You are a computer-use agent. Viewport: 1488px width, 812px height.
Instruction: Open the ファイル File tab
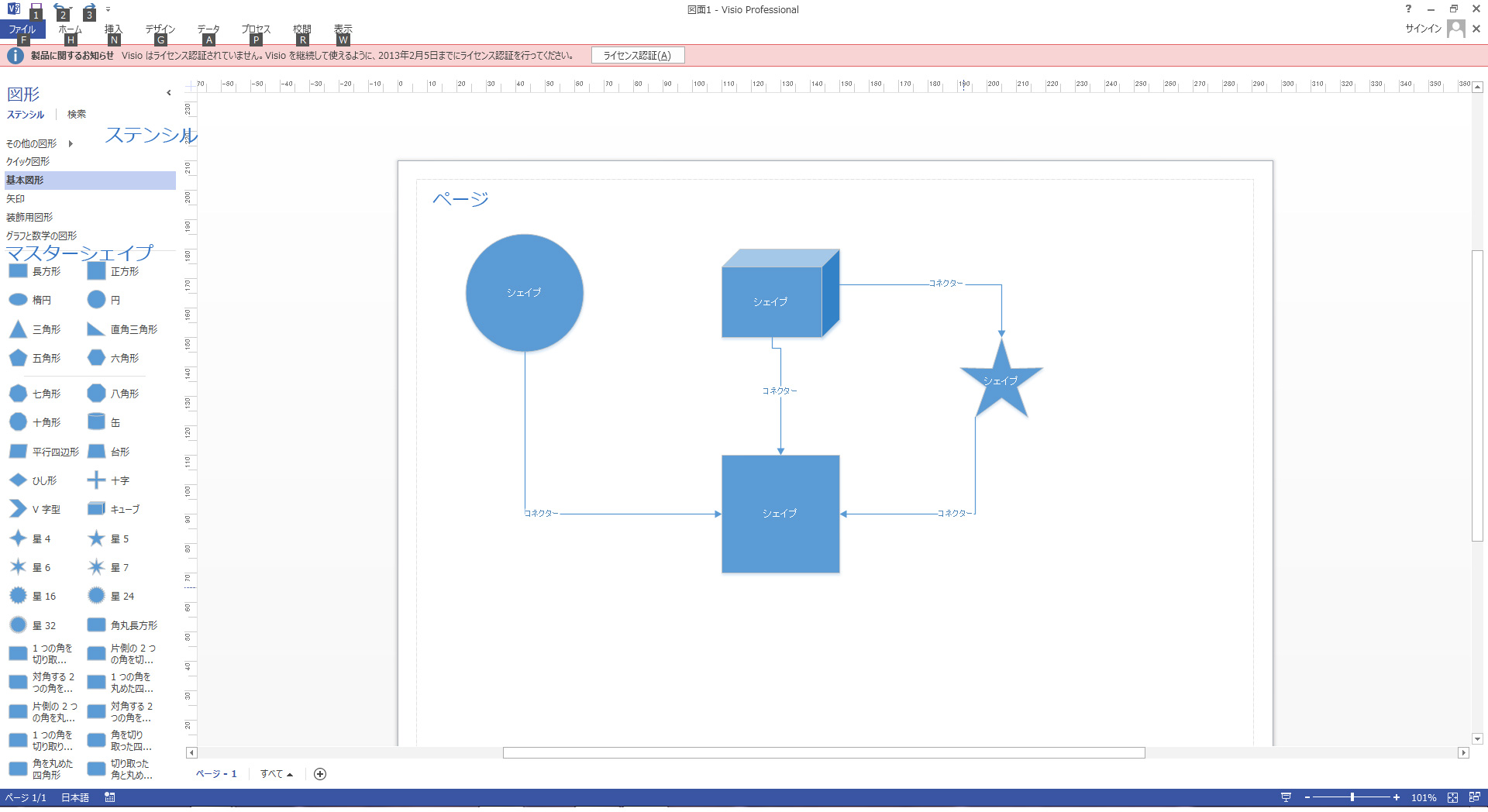[x=22, y=29]
